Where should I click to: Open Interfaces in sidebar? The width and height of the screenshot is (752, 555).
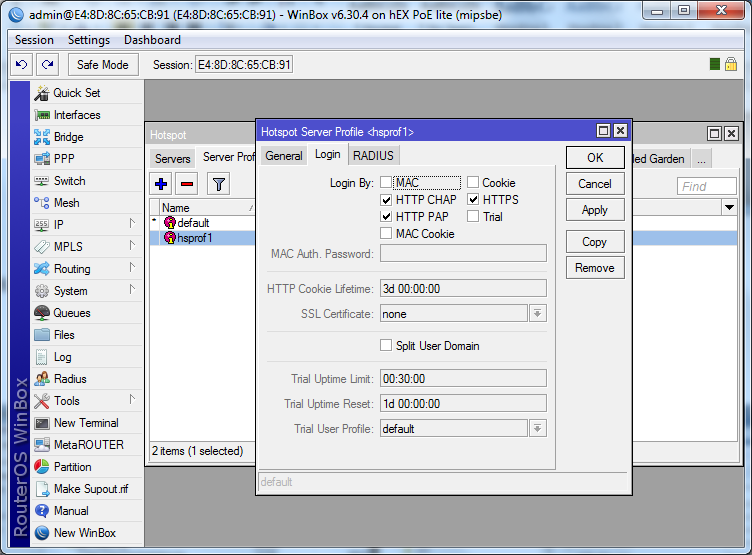tap(87, 115)
